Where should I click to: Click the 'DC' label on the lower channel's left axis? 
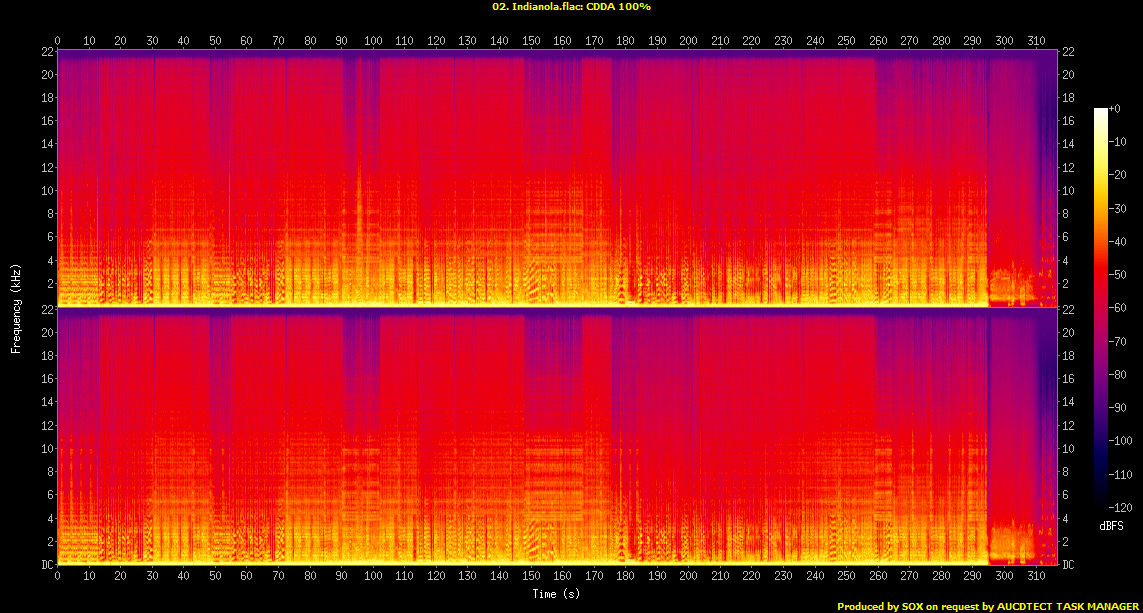tap(44, 565)
